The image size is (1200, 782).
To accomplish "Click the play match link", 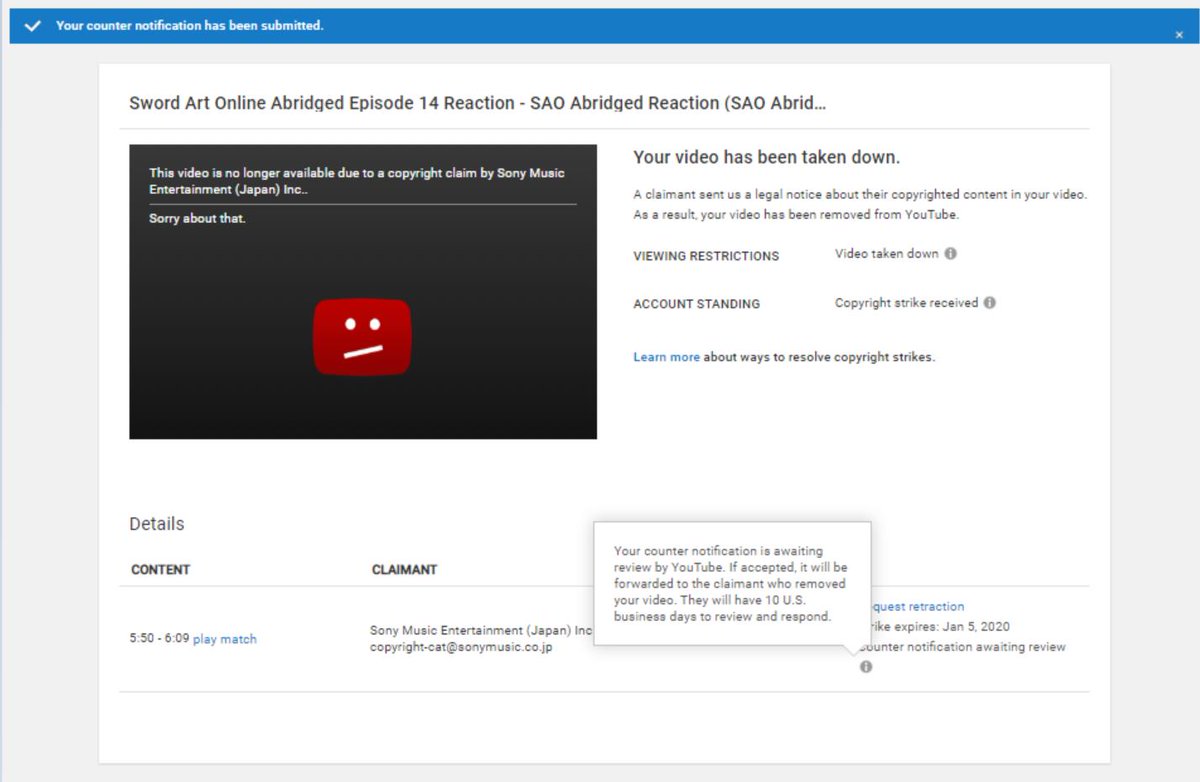I will [x=225, y=639].
